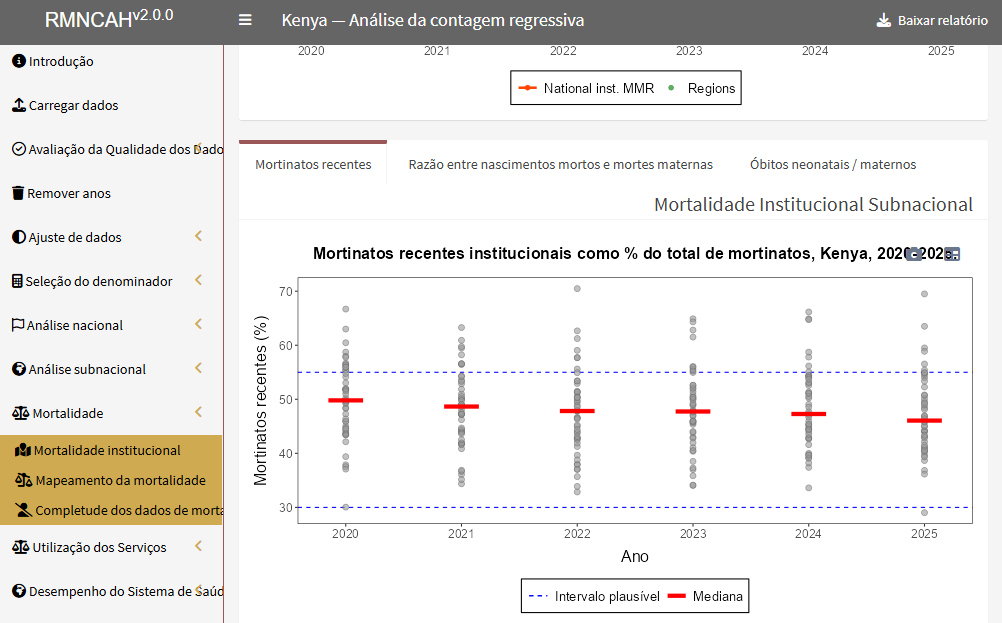Select Completude dos dados de mortalidade item
The image size is (1002, 623).
[111, 510]
